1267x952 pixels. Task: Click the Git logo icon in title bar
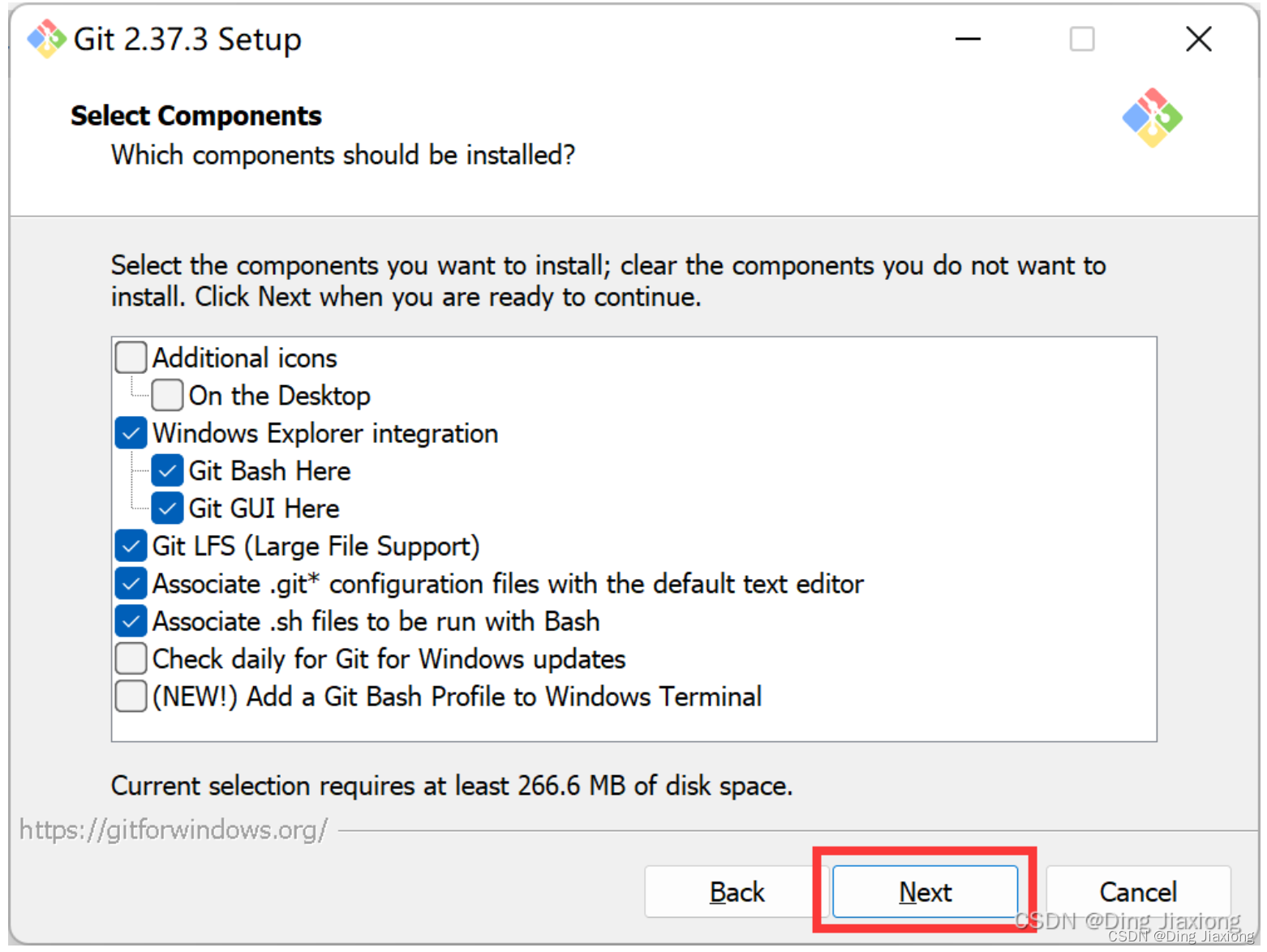[46, 39]
